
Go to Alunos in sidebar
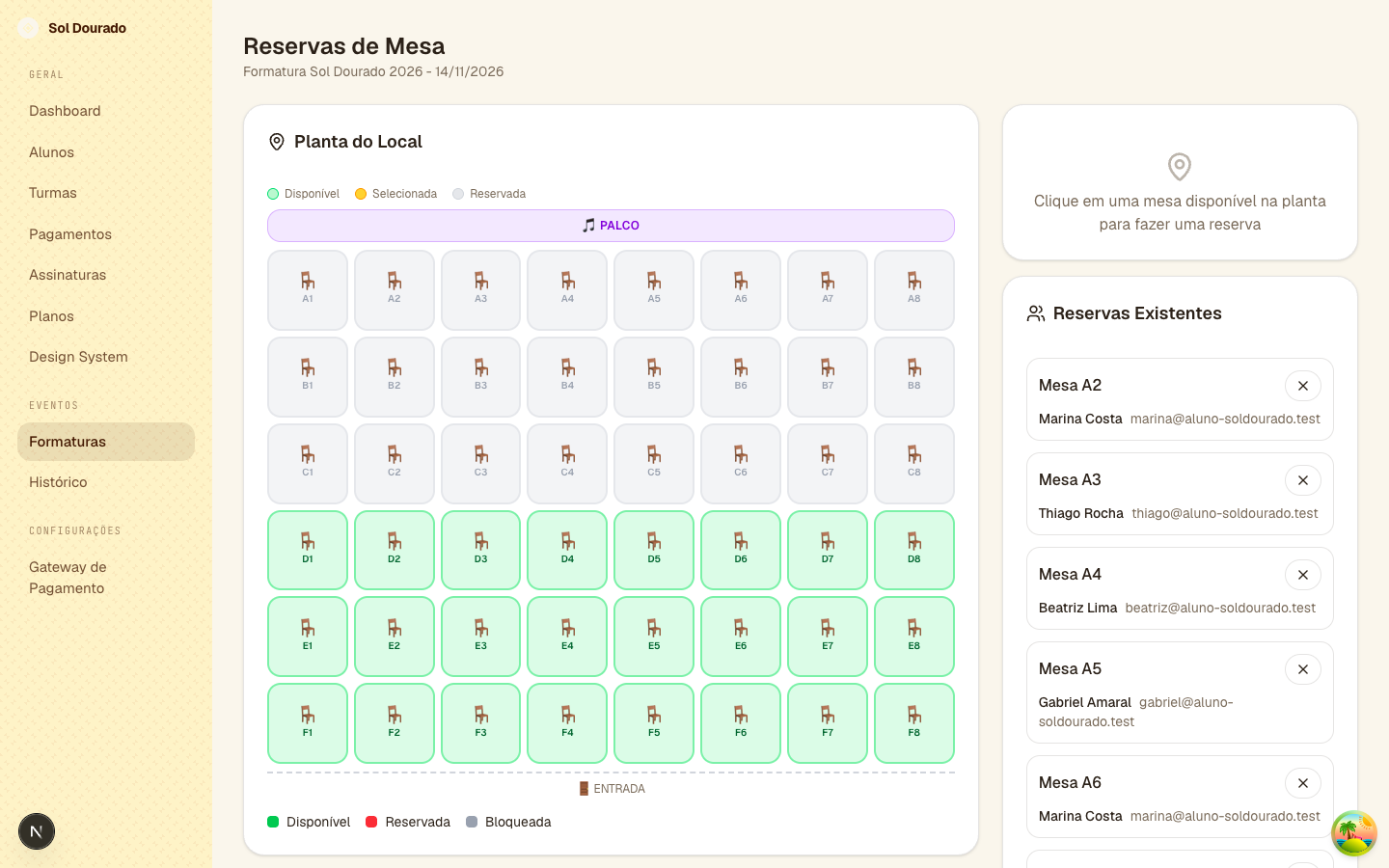106,152
